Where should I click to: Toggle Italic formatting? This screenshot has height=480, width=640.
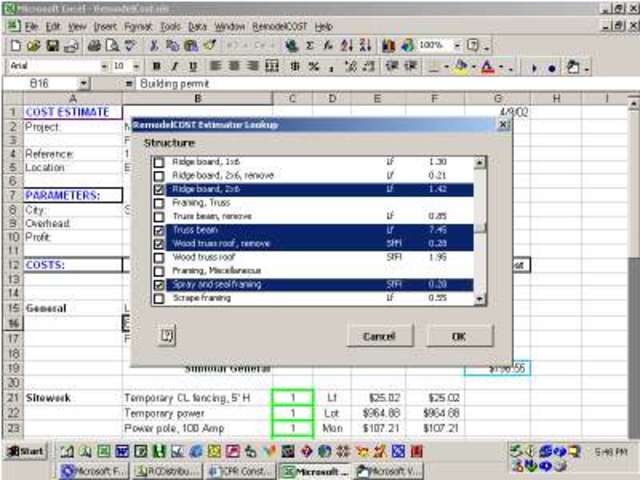pyautogui.click(x=175, y=66)
